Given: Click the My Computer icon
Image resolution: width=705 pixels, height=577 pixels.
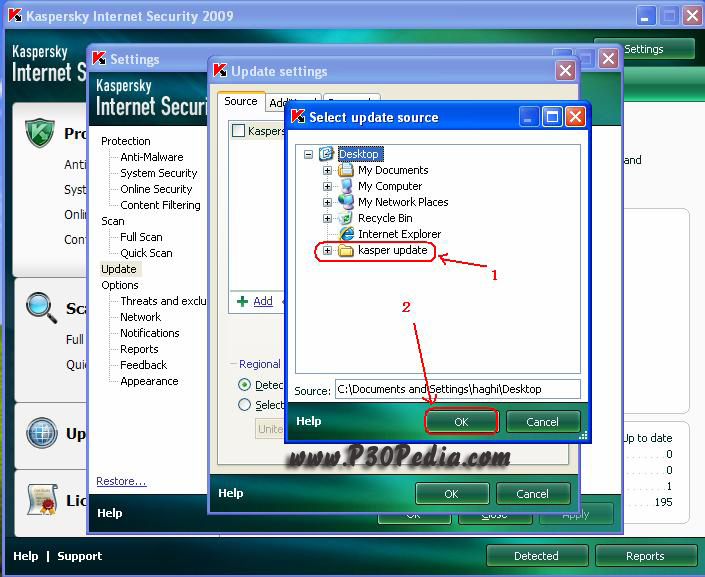Looking at the screenshot, I should [x=346, y=186].
